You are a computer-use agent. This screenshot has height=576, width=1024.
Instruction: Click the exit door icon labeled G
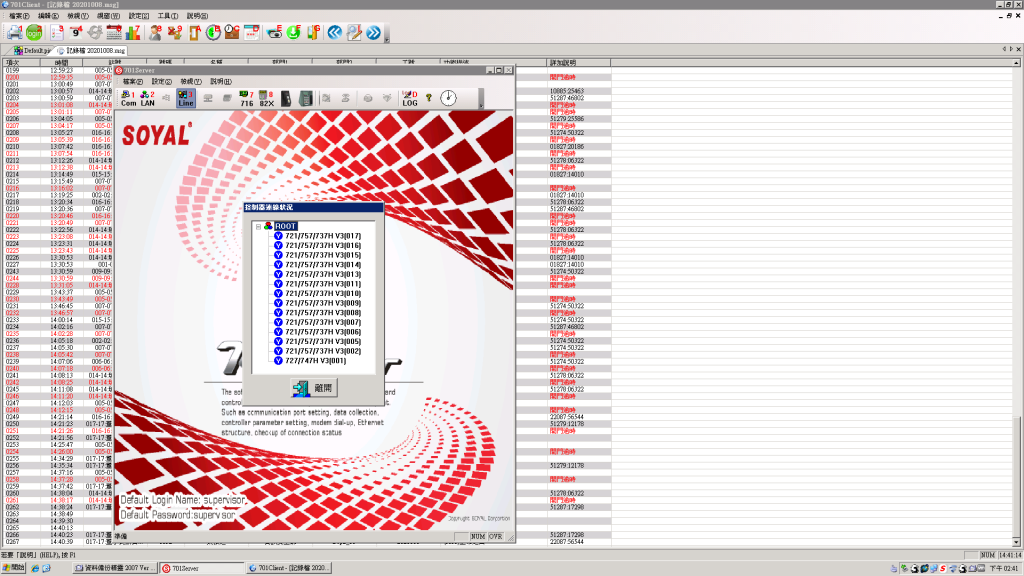[x=313, y=32]
